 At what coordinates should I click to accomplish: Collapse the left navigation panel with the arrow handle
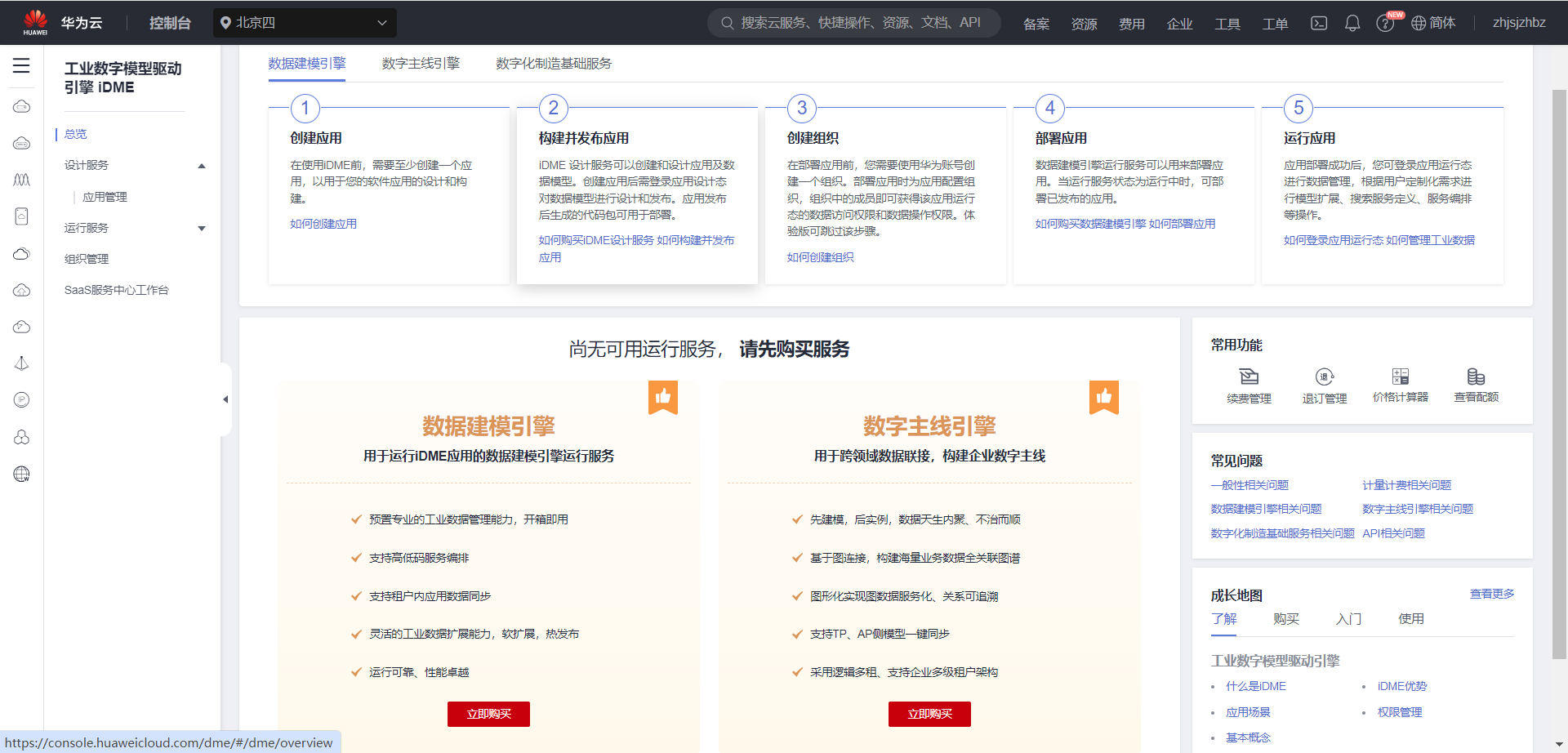[225, 399]
